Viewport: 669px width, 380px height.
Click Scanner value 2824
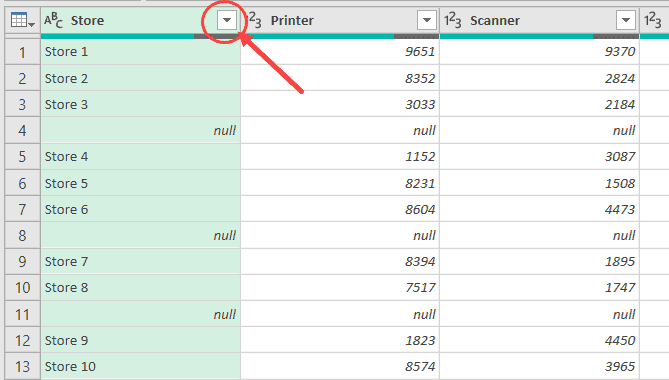pos(540,78)
